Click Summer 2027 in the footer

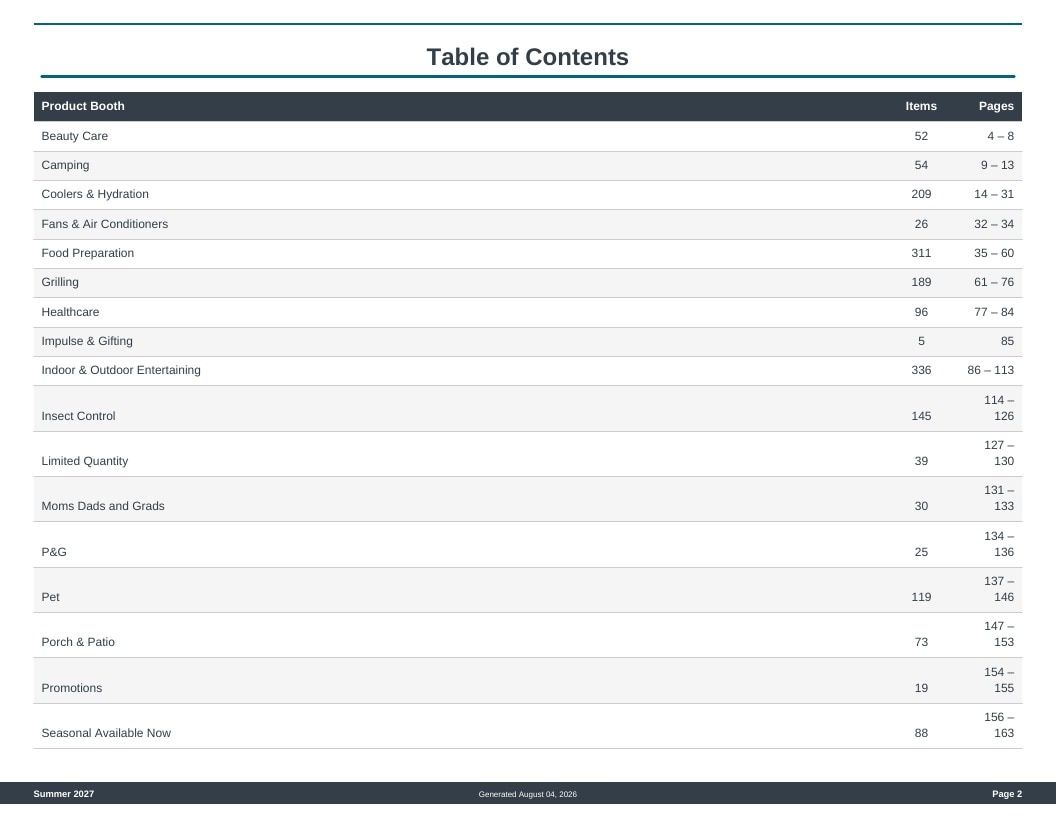[x=64, y=794]
